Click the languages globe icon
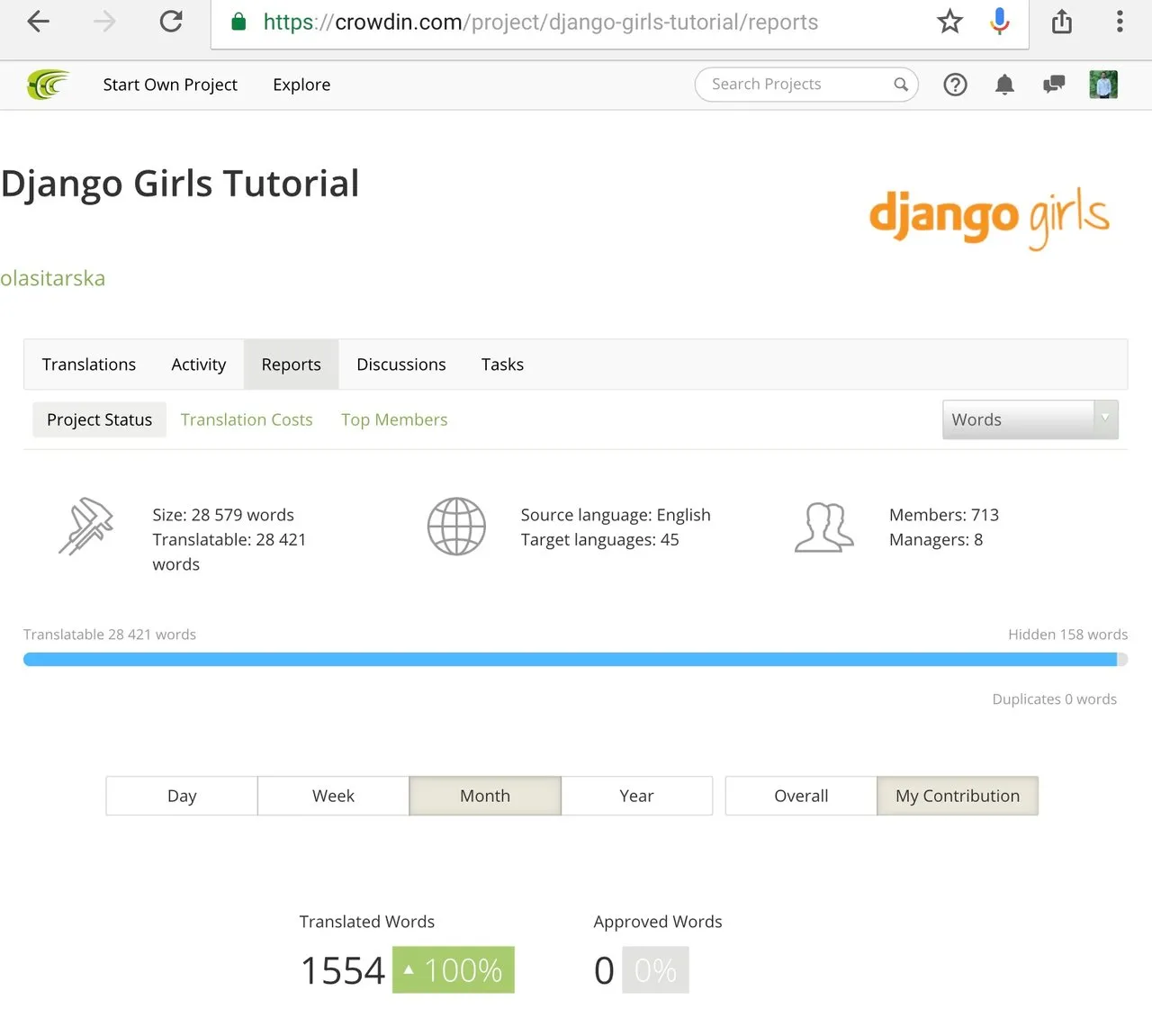Screen dimensions: 1152x1036 [x=456, y=526]
